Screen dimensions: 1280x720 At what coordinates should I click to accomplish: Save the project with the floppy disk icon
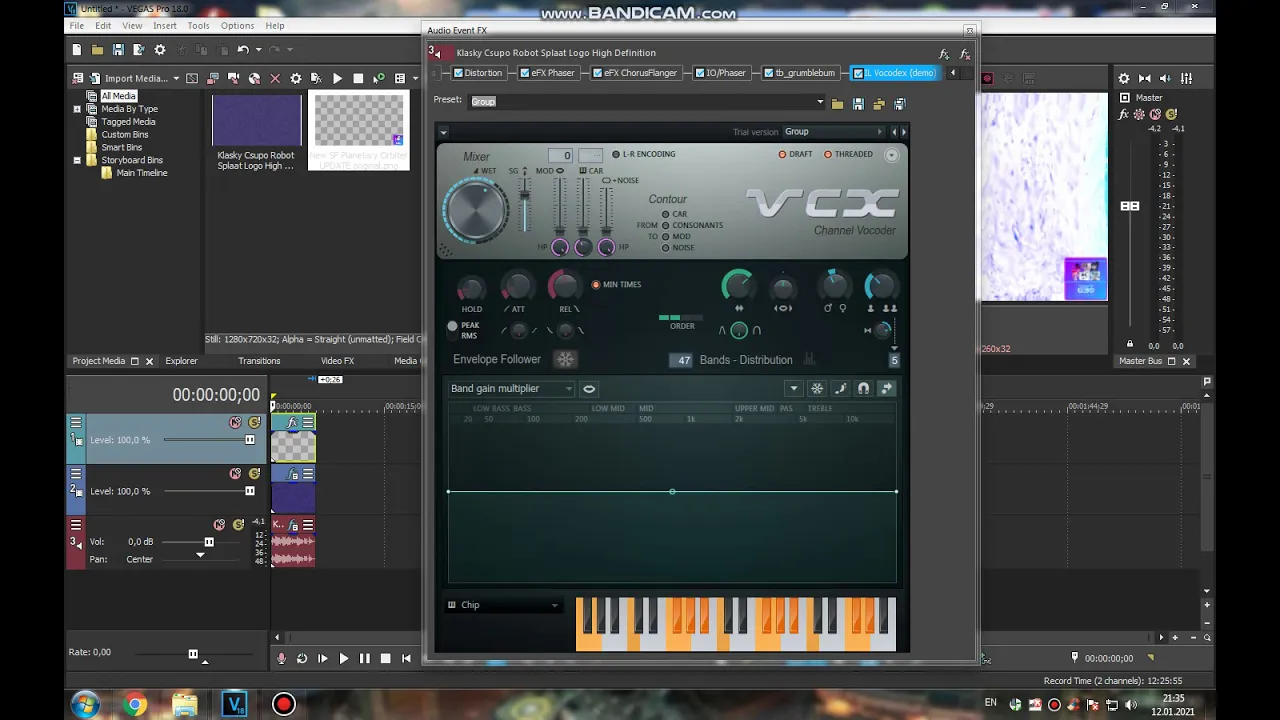click(118, 50)
